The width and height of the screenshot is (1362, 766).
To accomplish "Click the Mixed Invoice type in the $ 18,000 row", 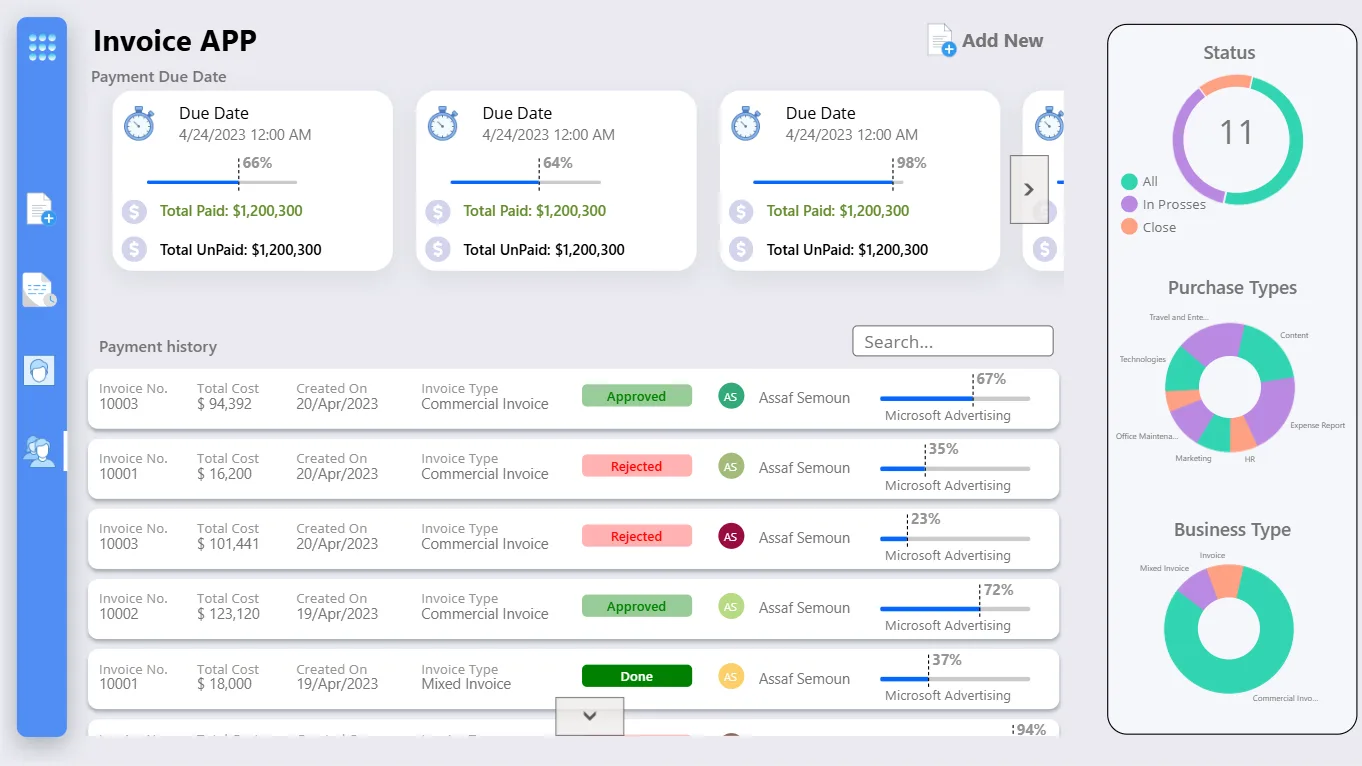I will tap(466, 684).
